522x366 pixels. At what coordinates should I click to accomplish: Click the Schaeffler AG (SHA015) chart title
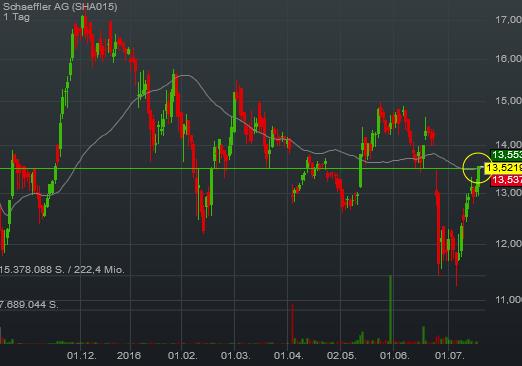pyautogui.click(x=60, y=7)
